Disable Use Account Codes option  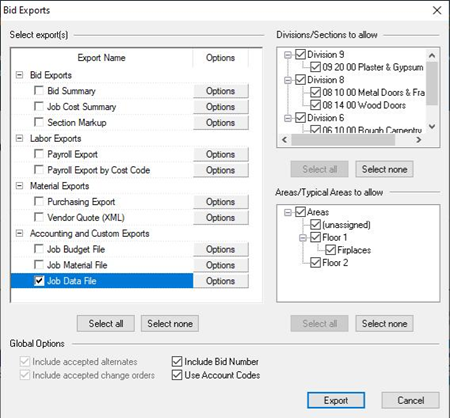(x=177, y=375)
